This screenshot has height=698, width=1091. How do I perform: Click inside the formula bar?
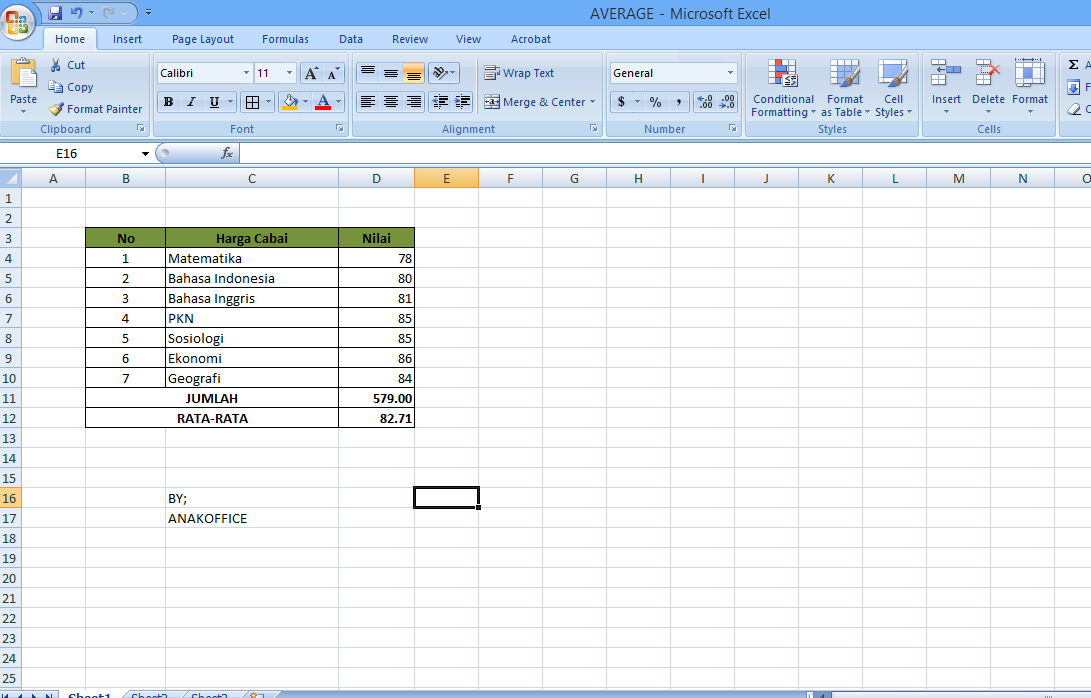(664, 153)
